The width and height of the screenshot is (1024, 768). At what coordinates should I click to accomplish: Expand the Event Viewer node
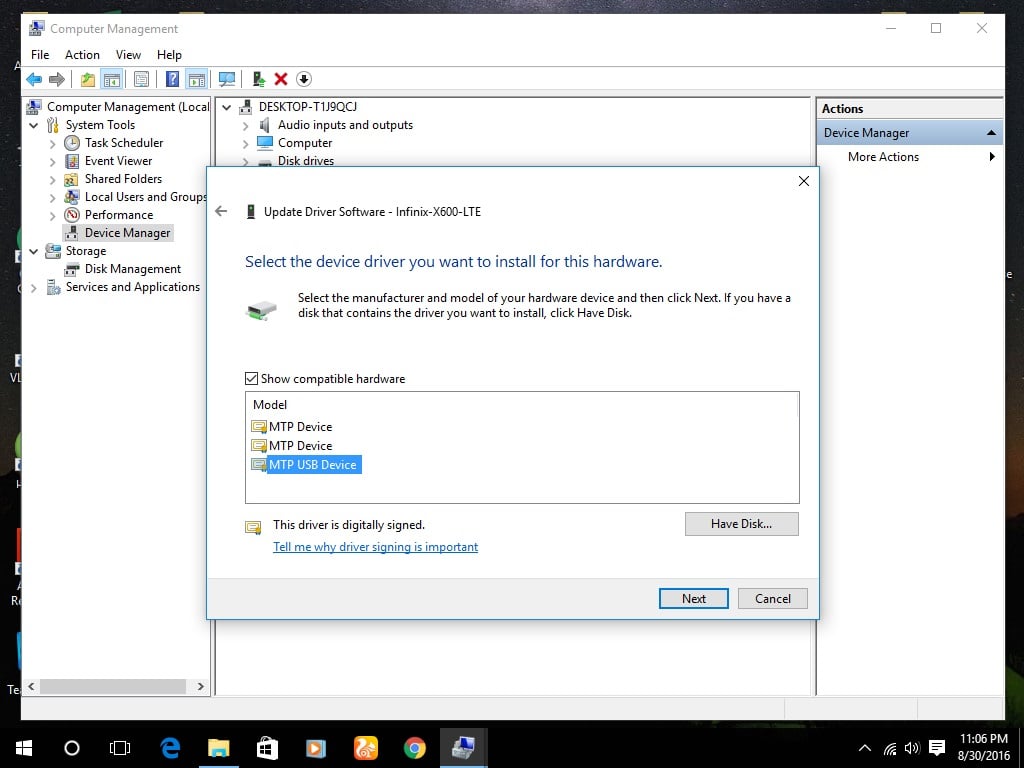coord(53,161)
